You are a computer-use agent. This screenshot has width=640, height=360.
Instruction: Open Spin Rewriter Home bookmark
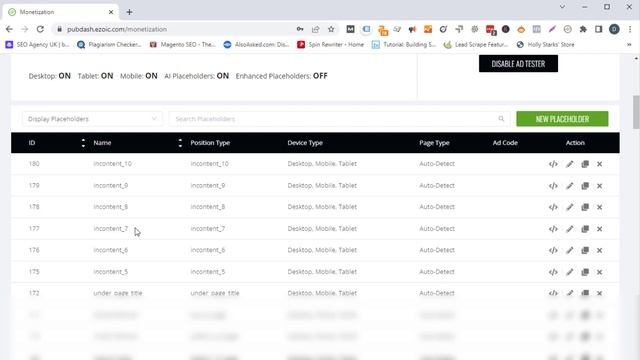pos(331,44)
